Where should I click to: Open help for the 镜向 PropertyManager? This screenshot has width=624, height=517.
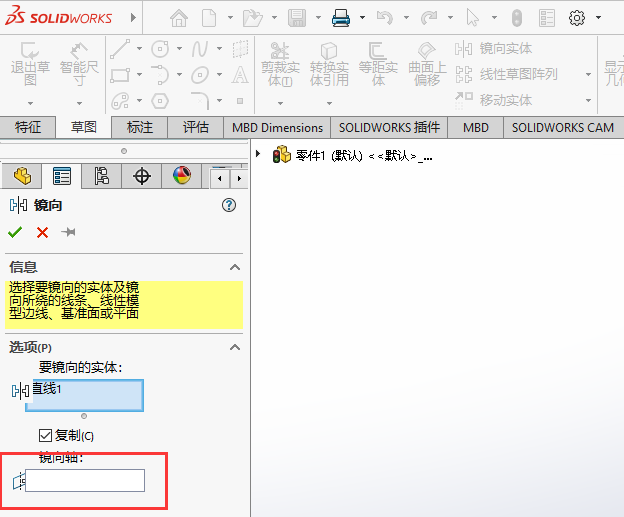[x=229, y=205]
